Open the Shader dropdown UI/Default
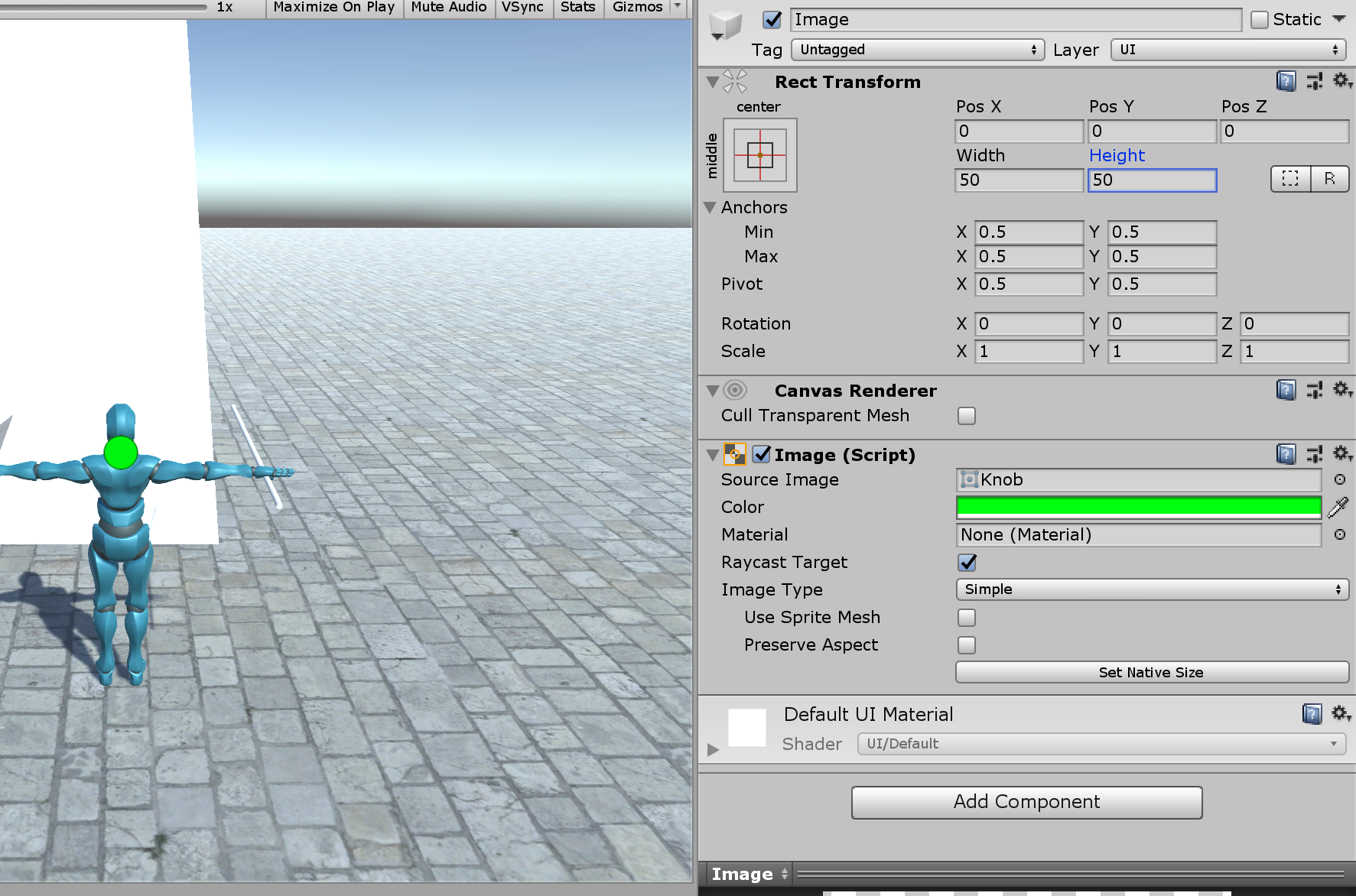 1101,744
